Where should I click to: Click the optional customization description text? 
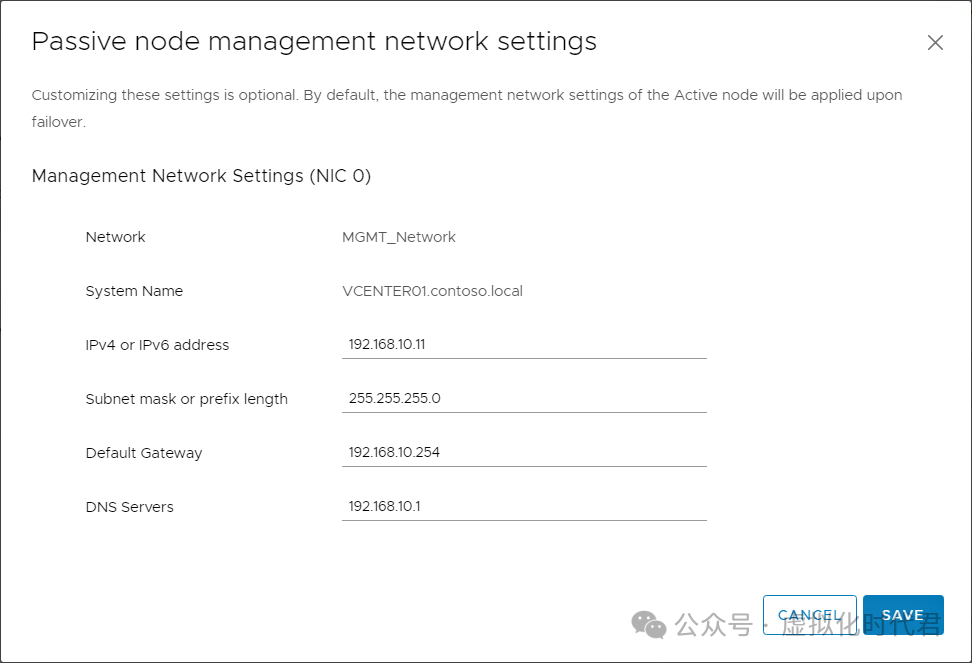coord(466,96)
